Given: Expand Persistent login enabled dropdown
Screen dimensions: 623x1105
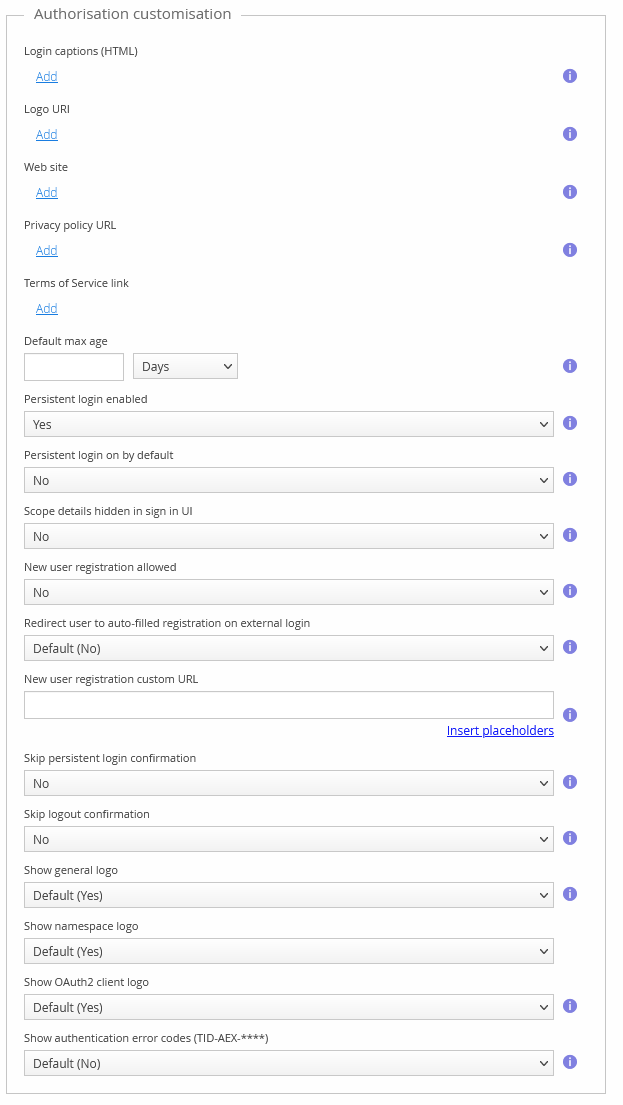Looking at the screenshot, I should point(288,424).
